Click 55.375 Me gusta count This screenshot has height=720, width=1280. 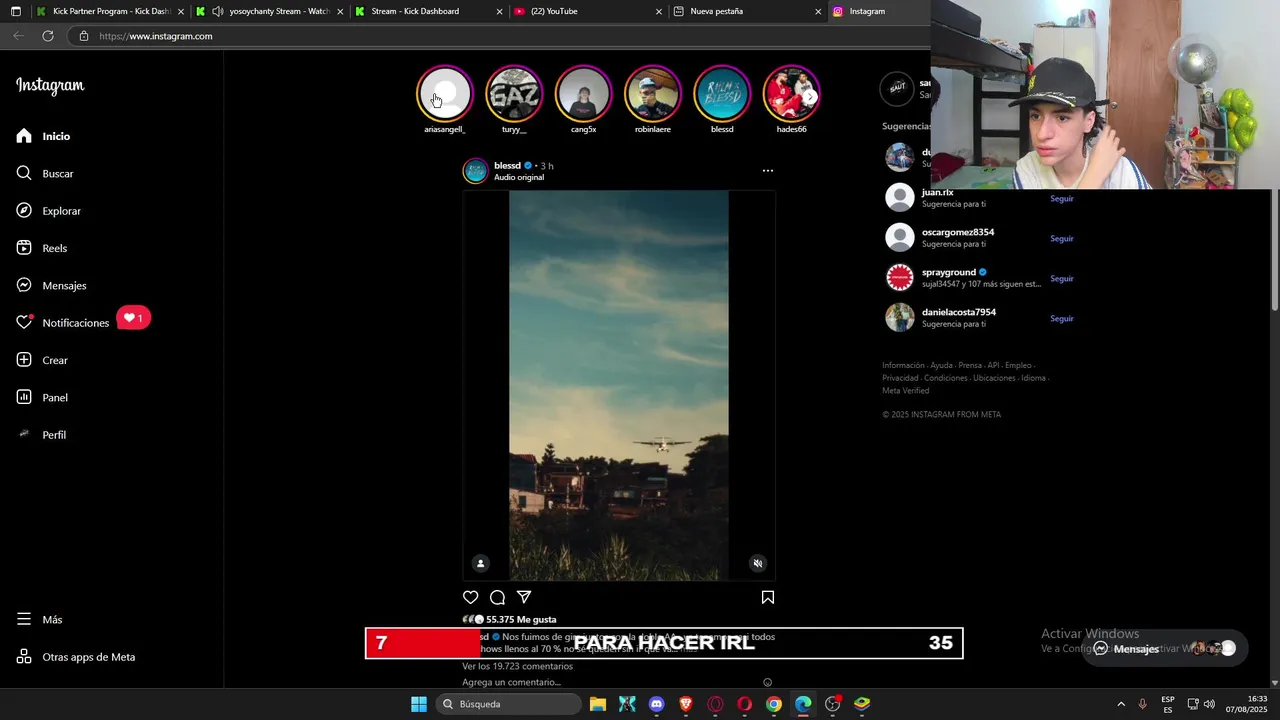[521, 620]
